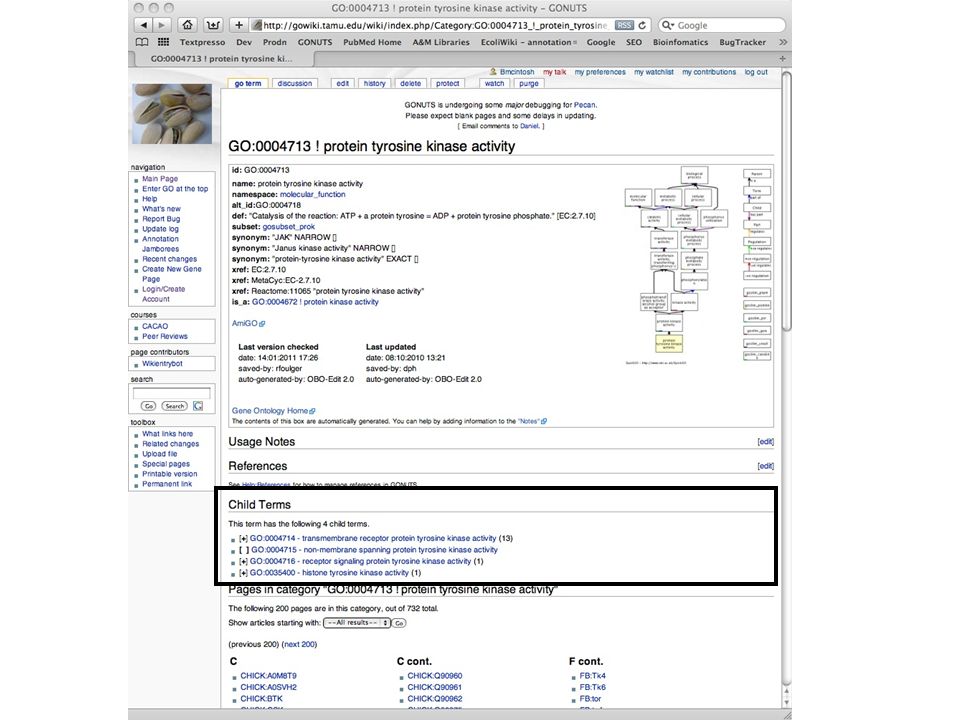Click the add bookmark plus button
This screenshot has width=960, height=720.
239,25
